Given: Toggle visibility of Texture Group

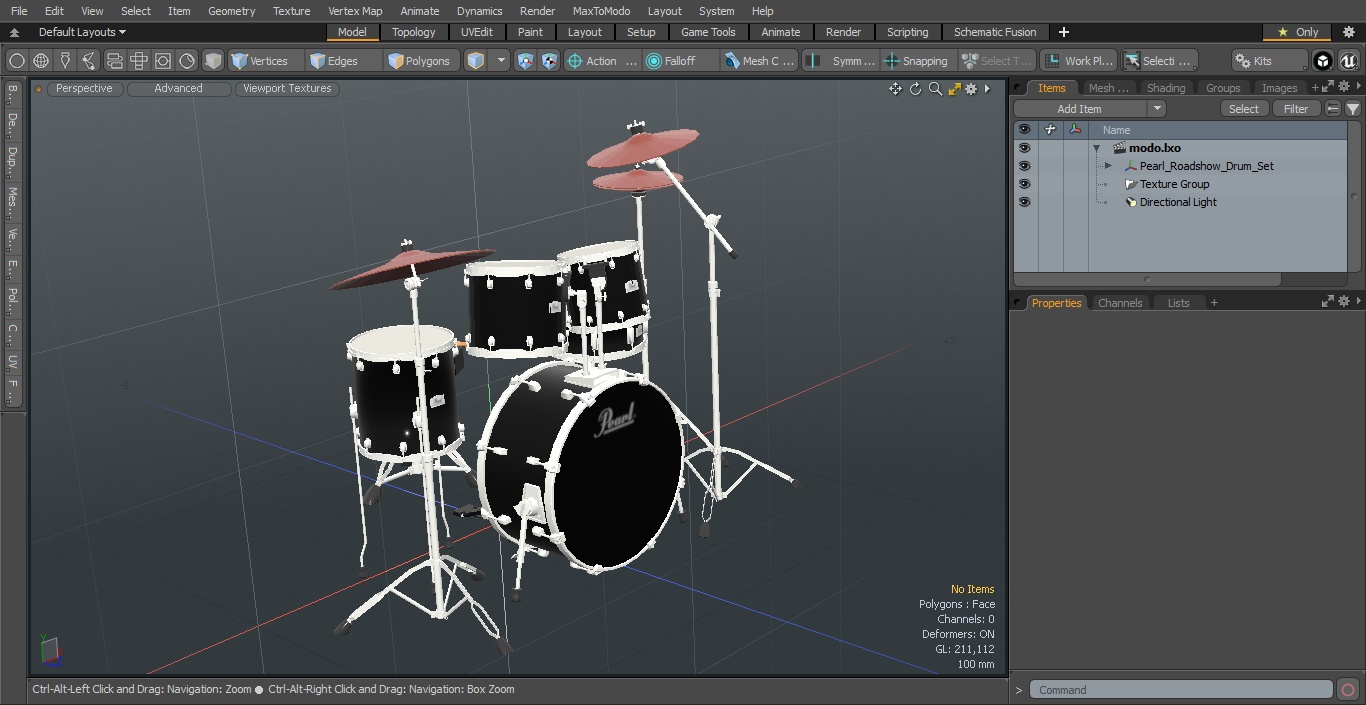Looking at the screenshot, I should coord(1024,184).
